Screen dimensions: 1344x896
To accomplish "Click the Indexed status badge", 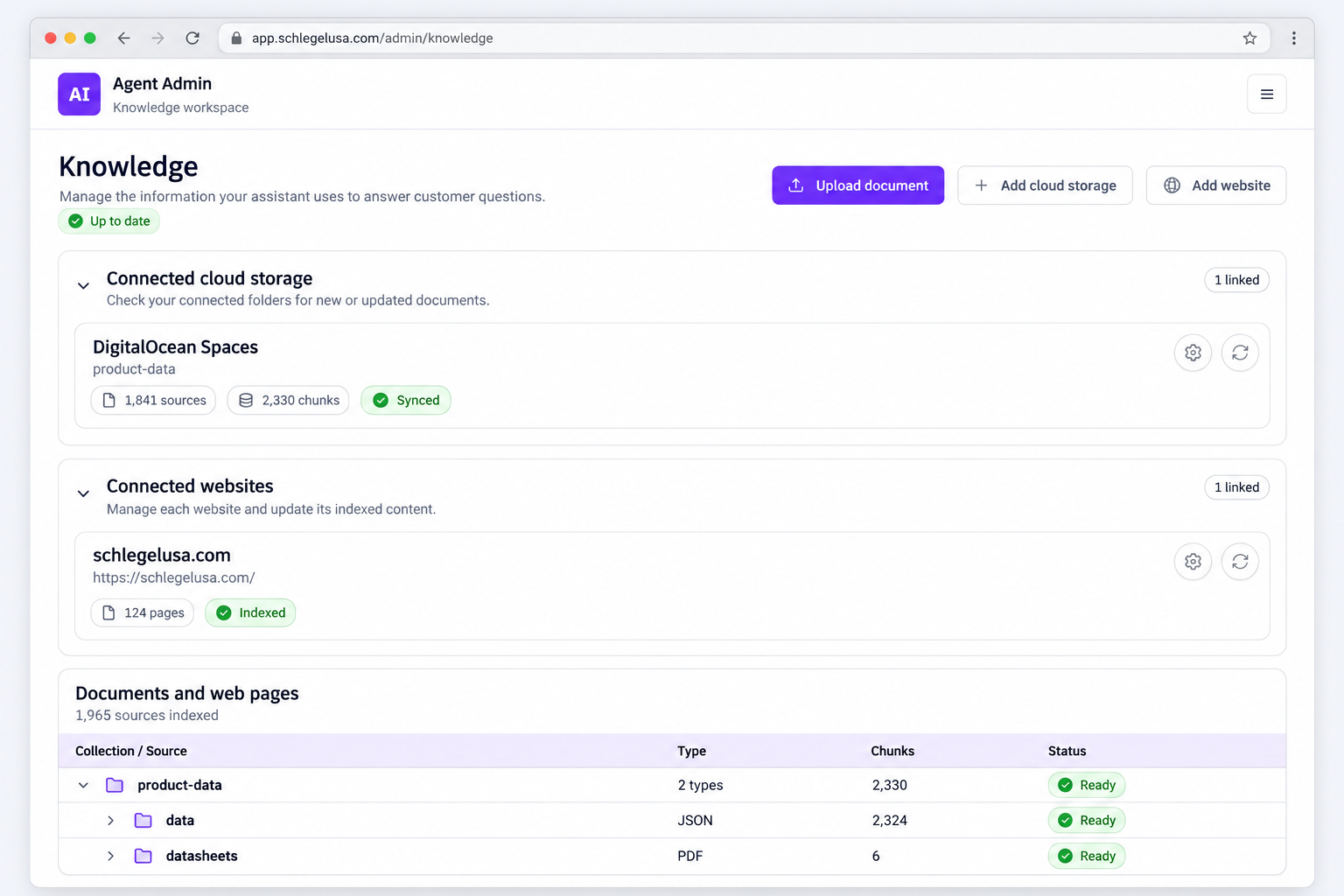I will [x=250, y=612].
